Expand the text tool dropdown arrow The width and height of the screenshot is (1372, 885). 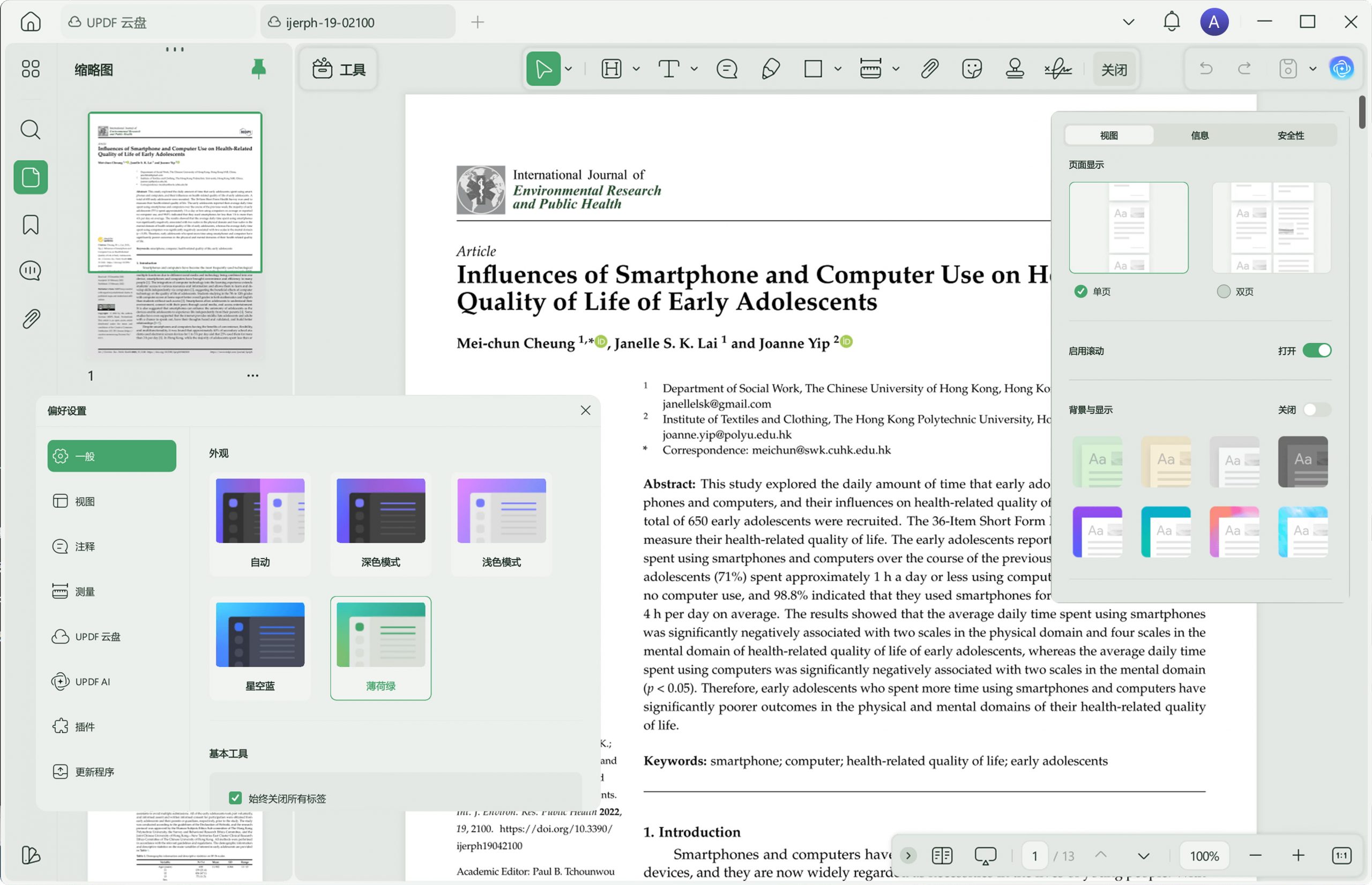[694, 69]
